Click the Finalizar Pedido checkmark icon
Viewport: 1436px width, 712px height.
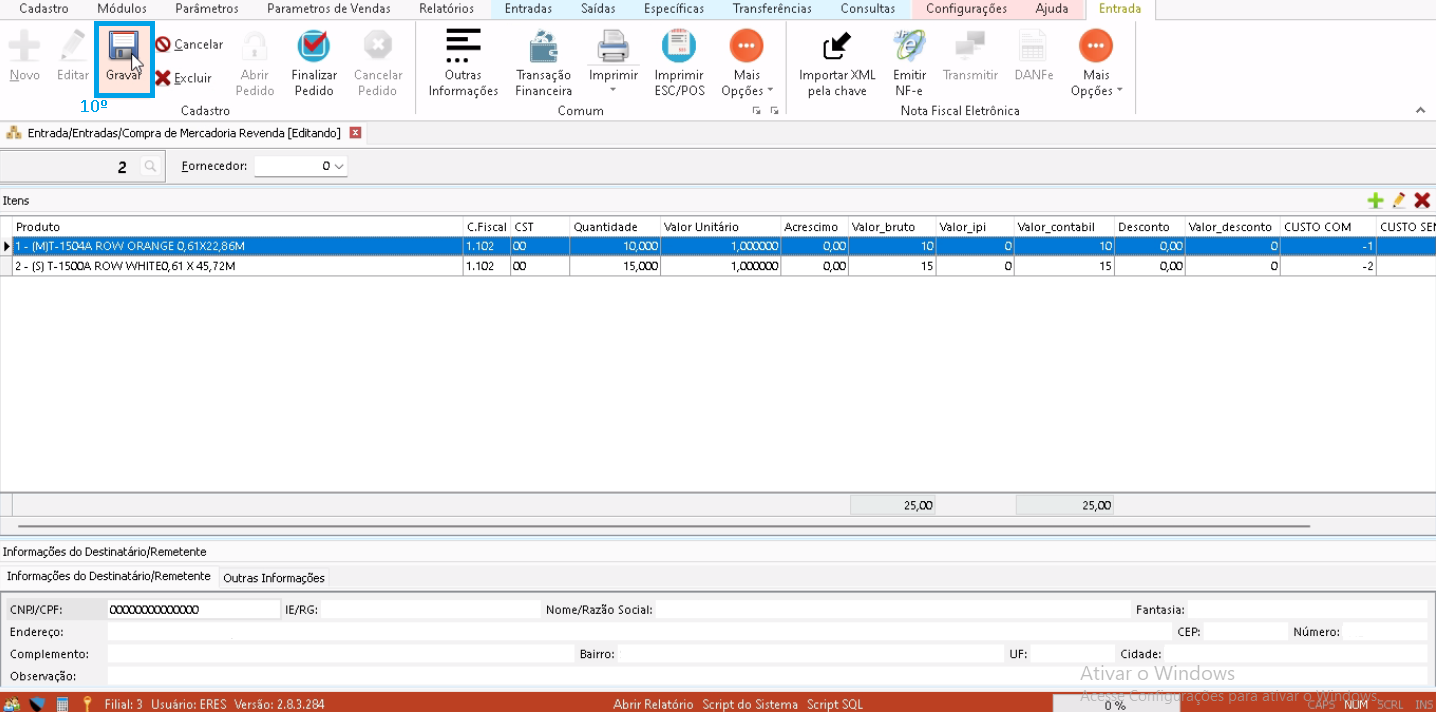click(x=314, y=47)
